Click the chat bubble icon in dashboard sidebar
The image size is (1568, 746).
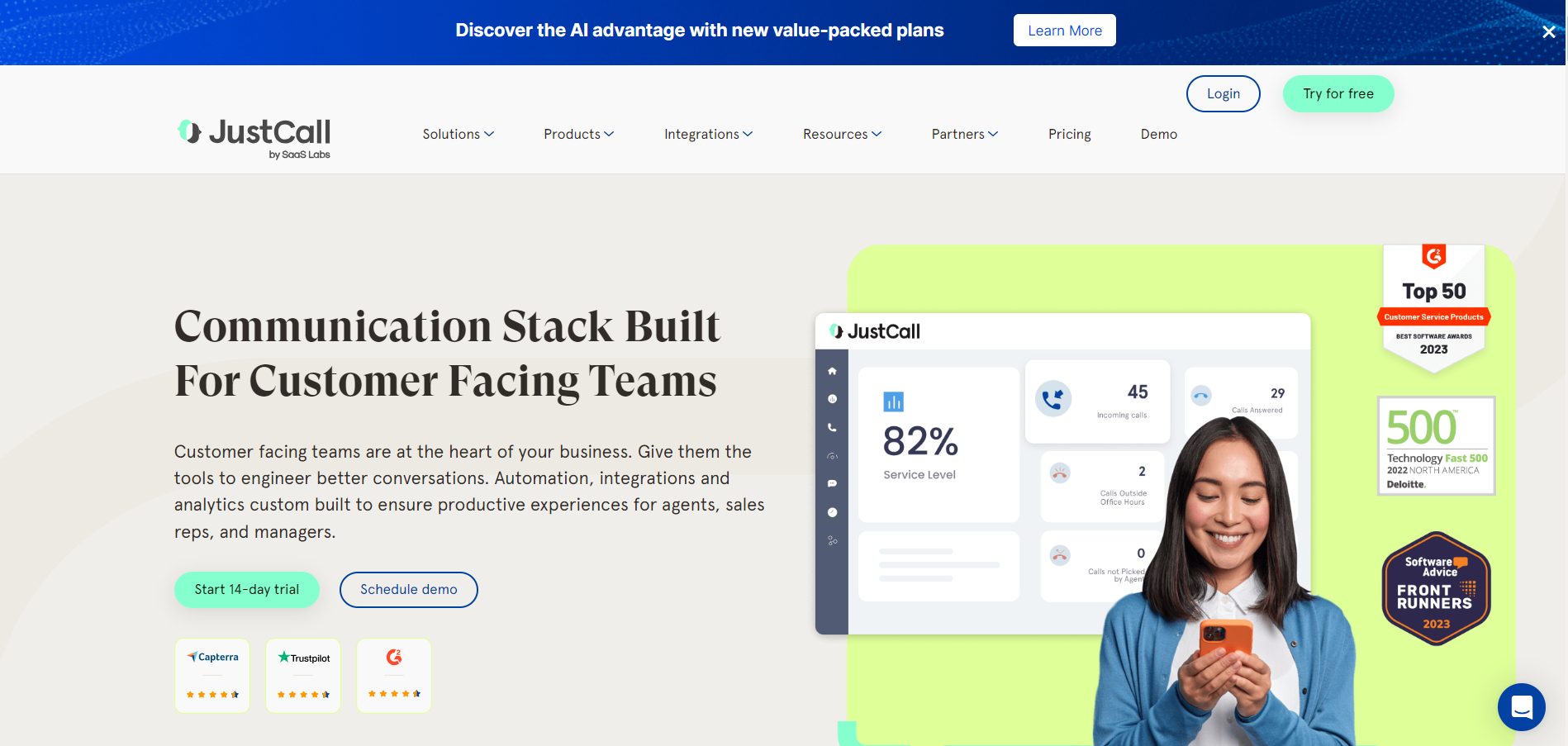[x=832, y=483]
